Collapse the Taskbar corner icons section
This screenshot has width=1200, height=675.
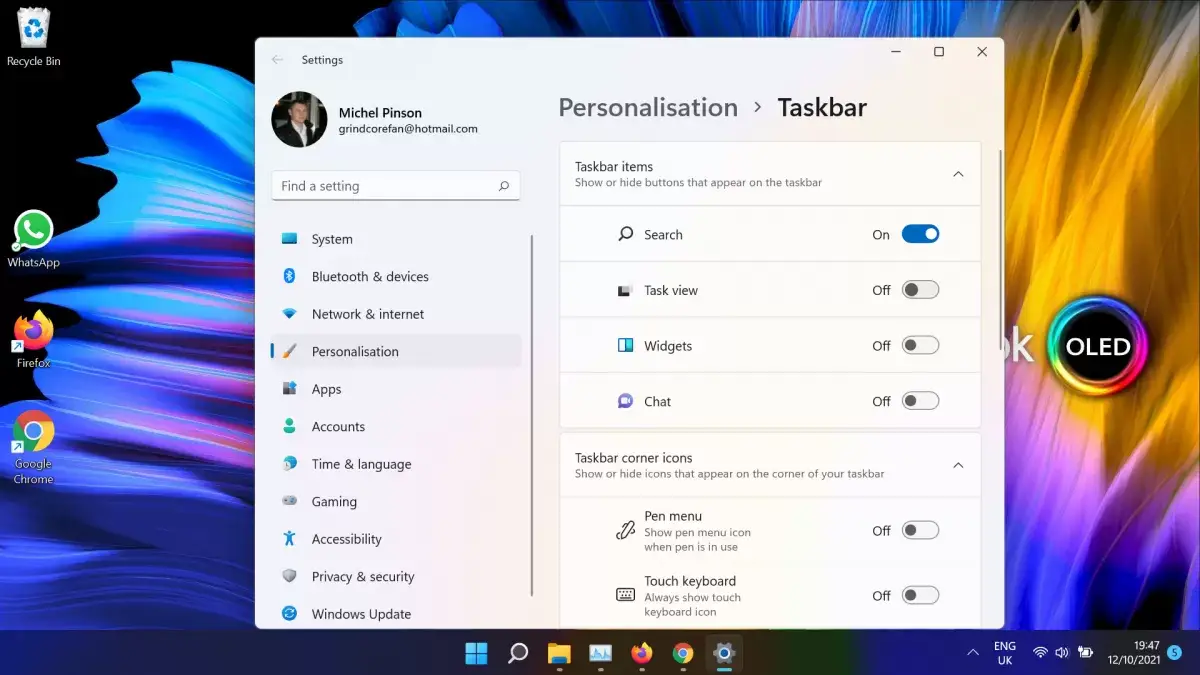[x=958, y=465]
